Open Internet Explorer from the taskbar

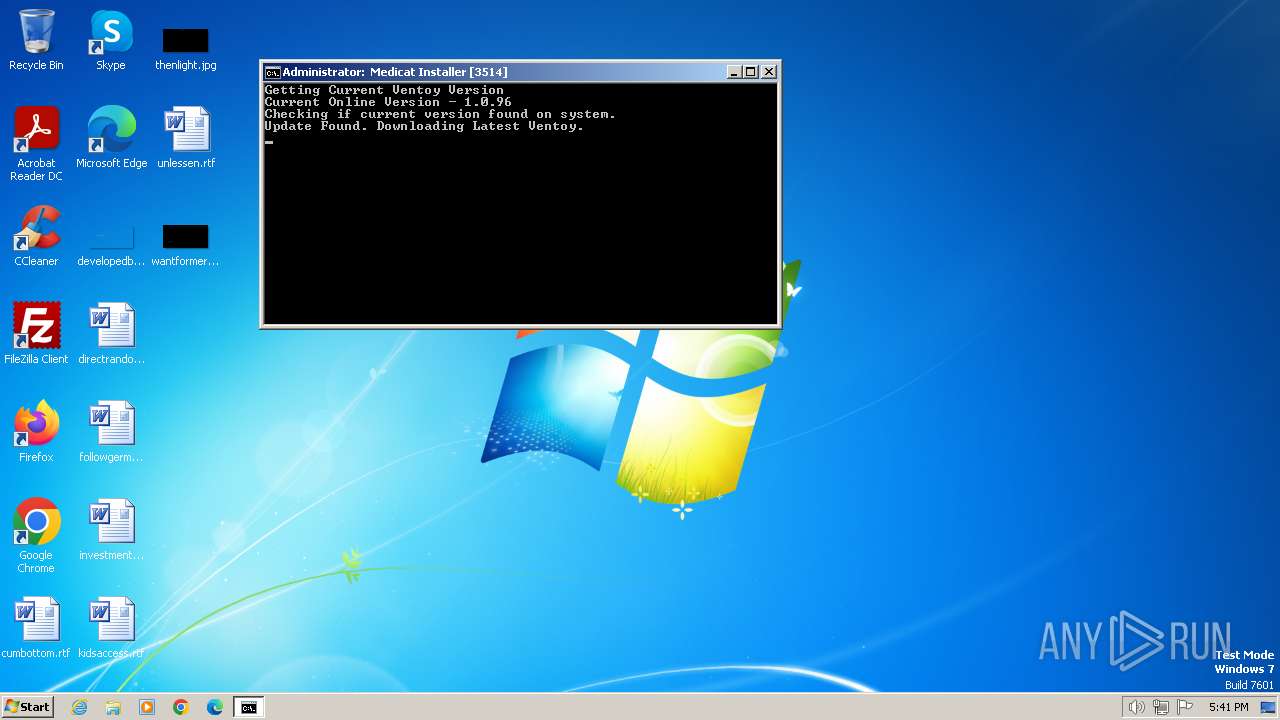point(79,707)
